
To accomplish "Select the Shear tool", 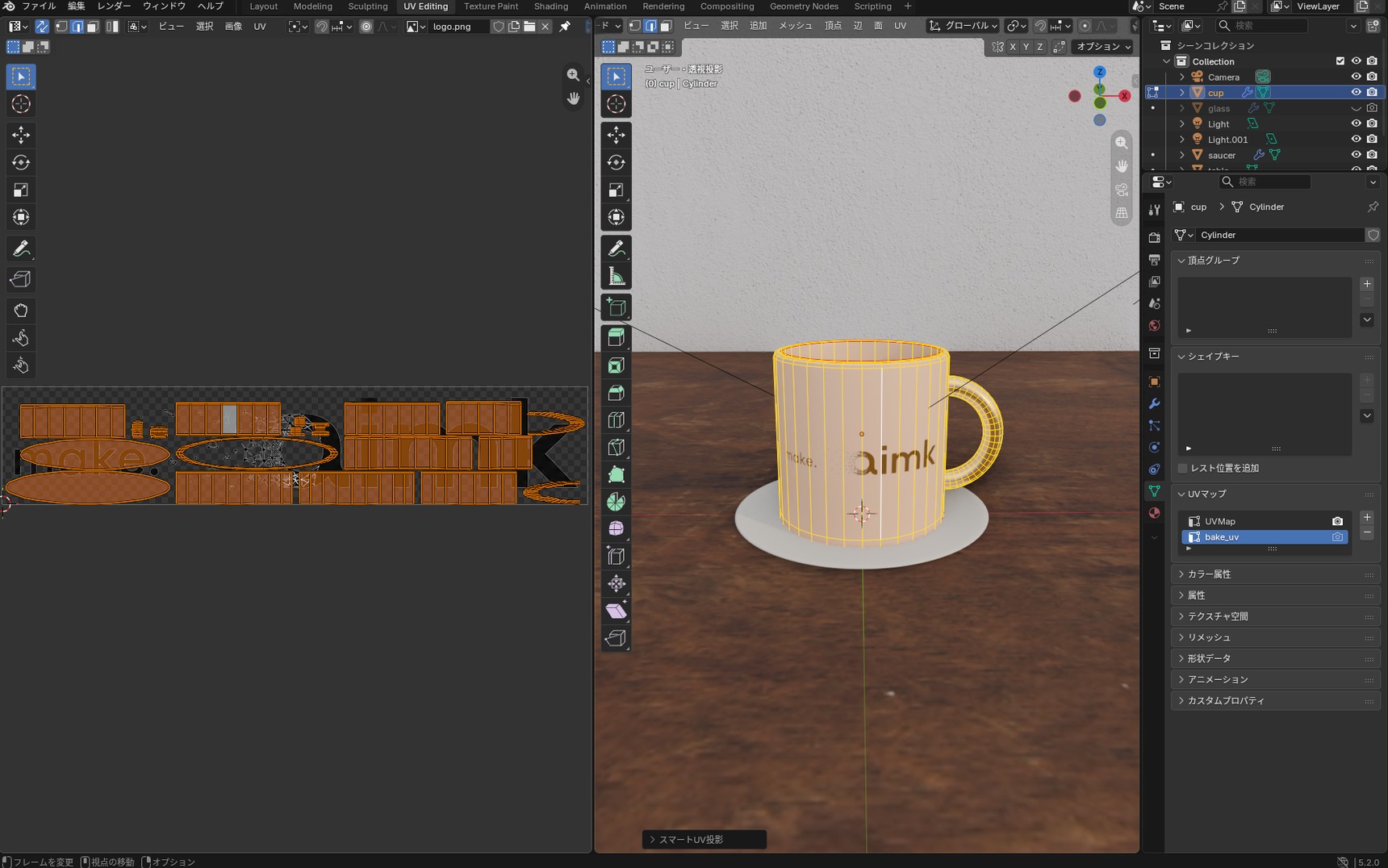I will [x=617, y=611].
